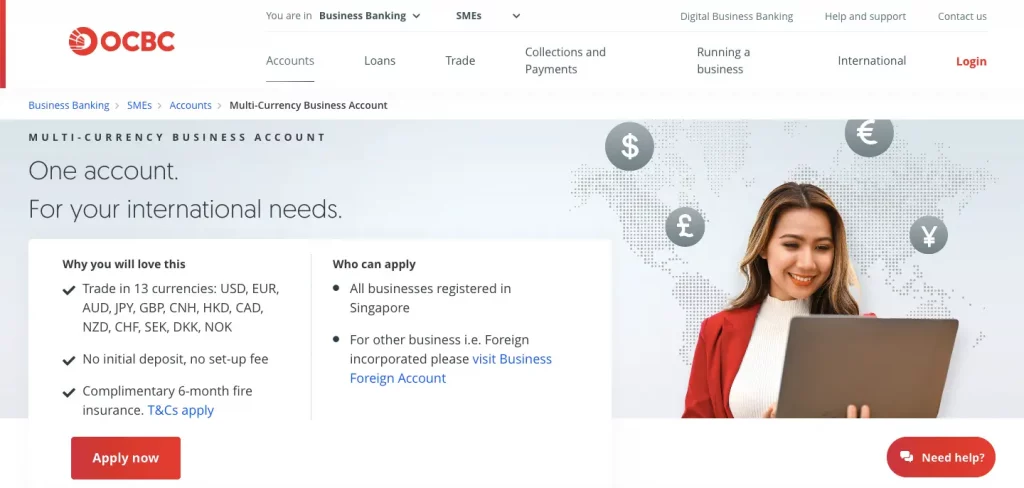
Task: Click 'No initial deposit, no set-up fee' text
Action: (x=176, y=359)
